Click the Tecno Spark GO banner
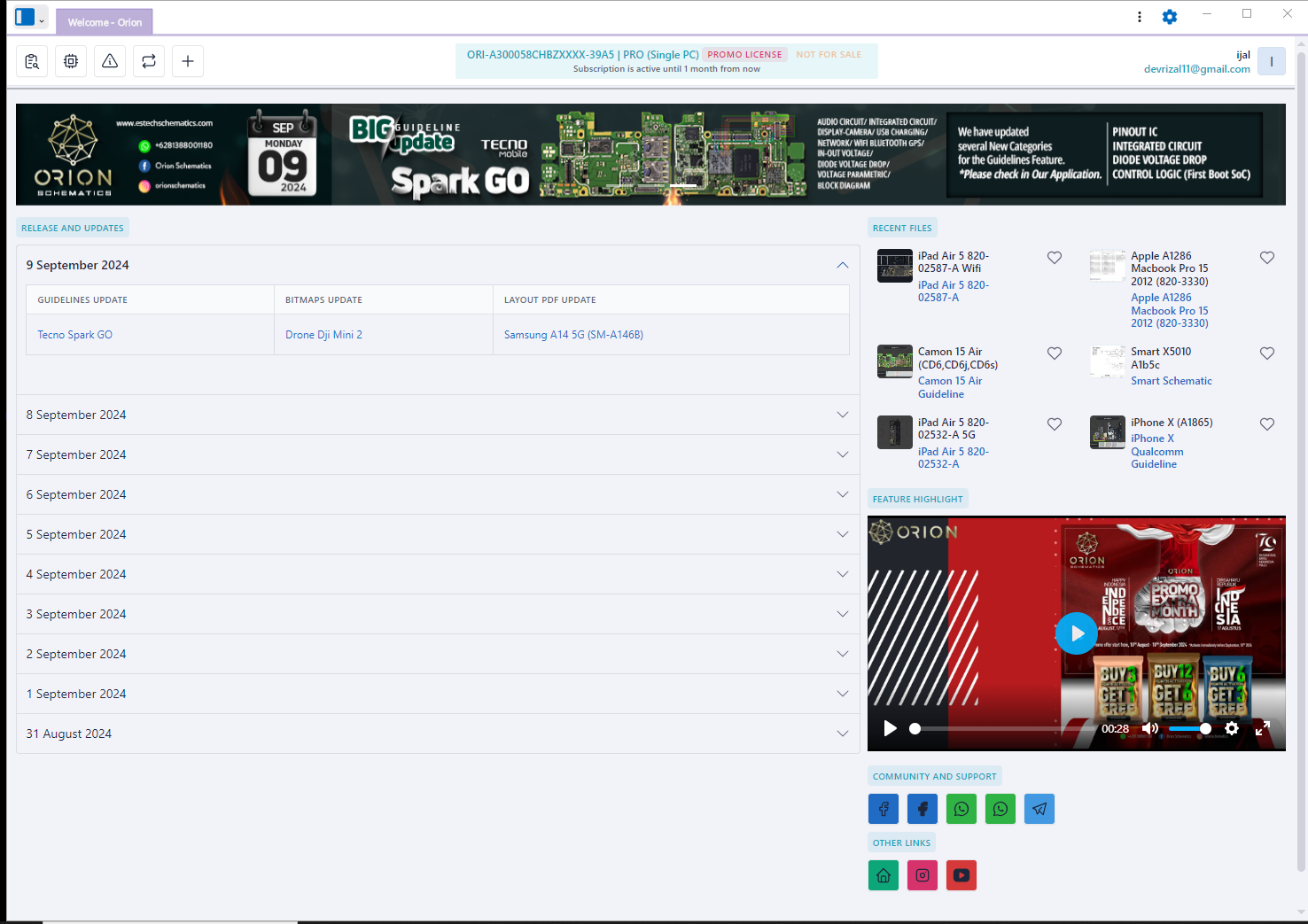This screenshot has width=1308, height=924. point(650,155)
